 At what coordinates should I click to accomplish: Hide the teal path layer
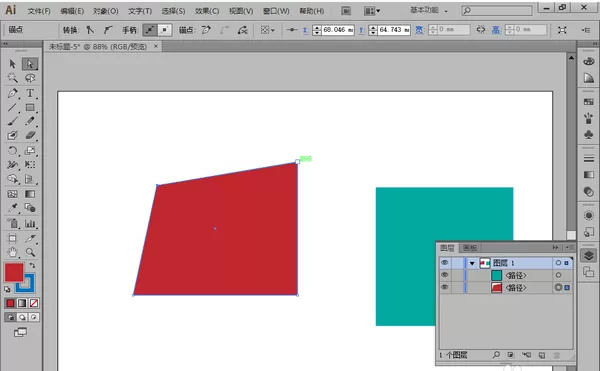pyautogui.click(x=444, y=275)
